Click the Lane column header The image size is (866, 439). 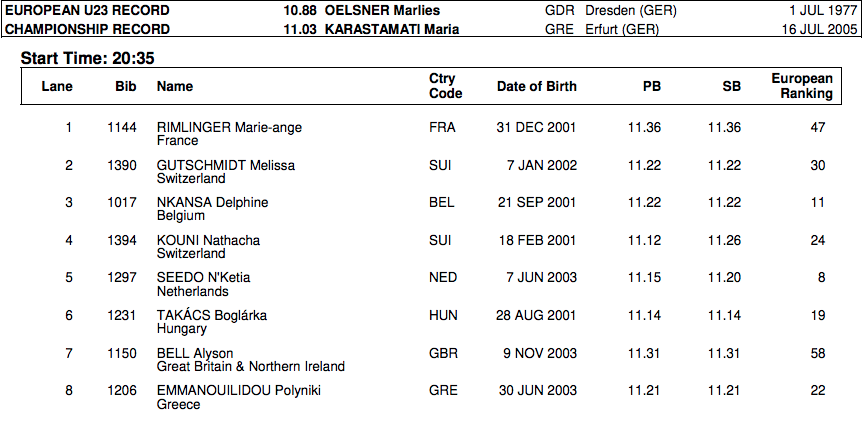[57, 87]
